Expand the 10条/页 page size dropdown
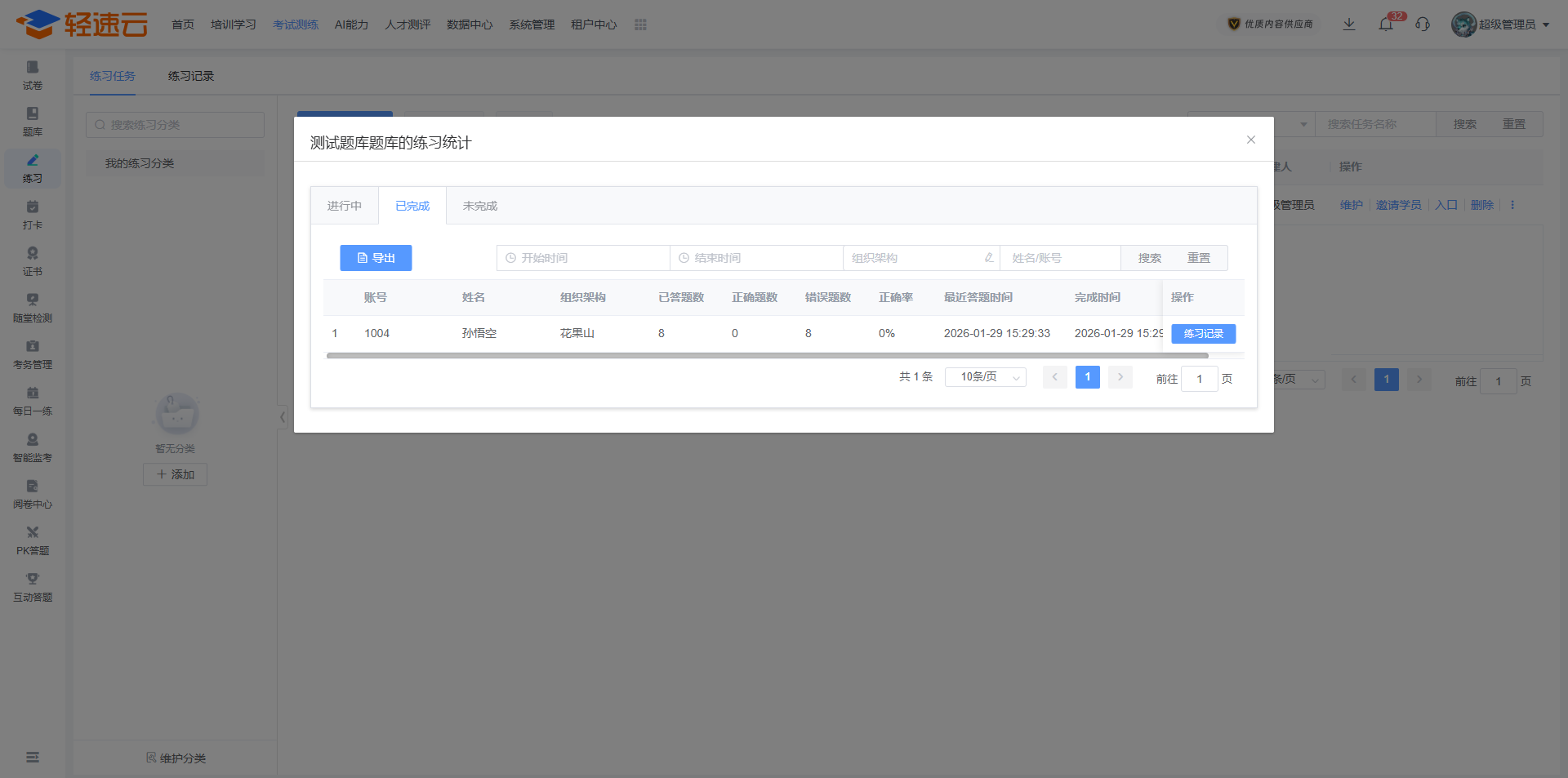Image resolution: width=1568 pixels, height=778 pixels. 985,377
